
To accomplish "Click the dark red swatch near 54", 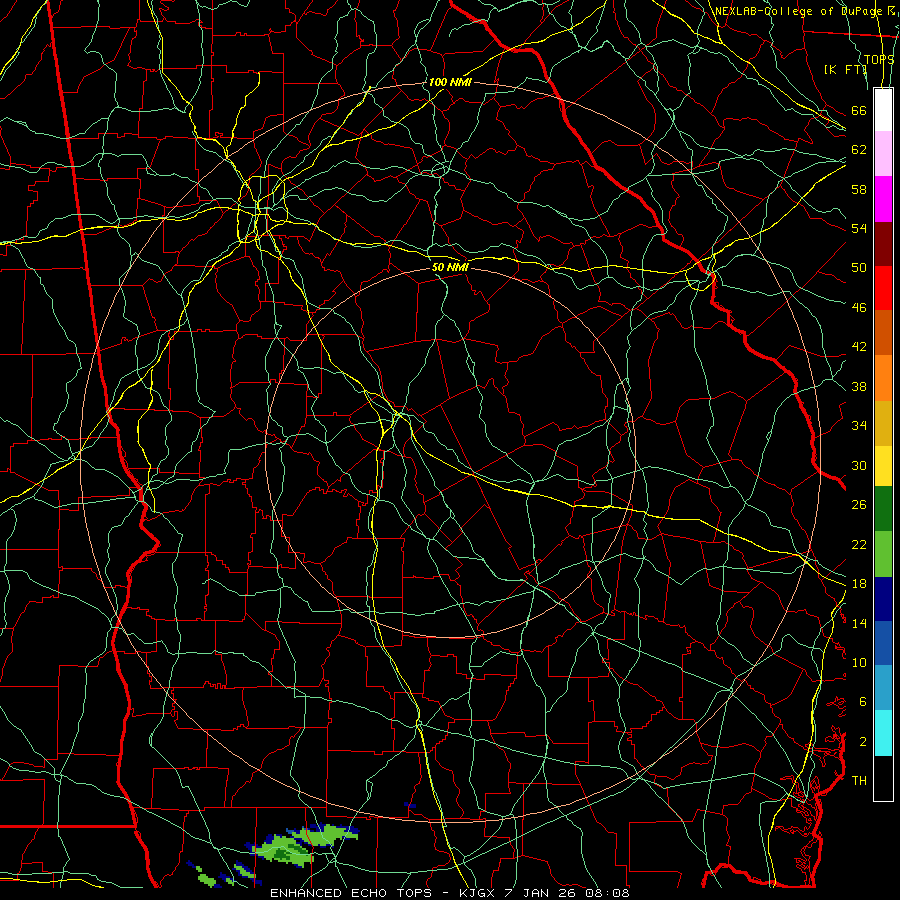I will pyautogui.click(x=883, y=243).
